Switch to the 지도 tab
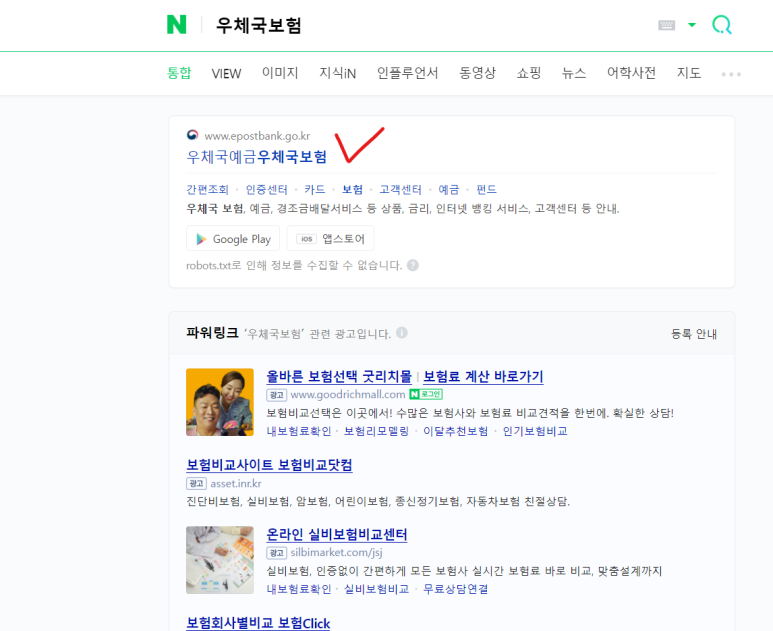This screenshot has width=773, height=631. pos(689,73)
